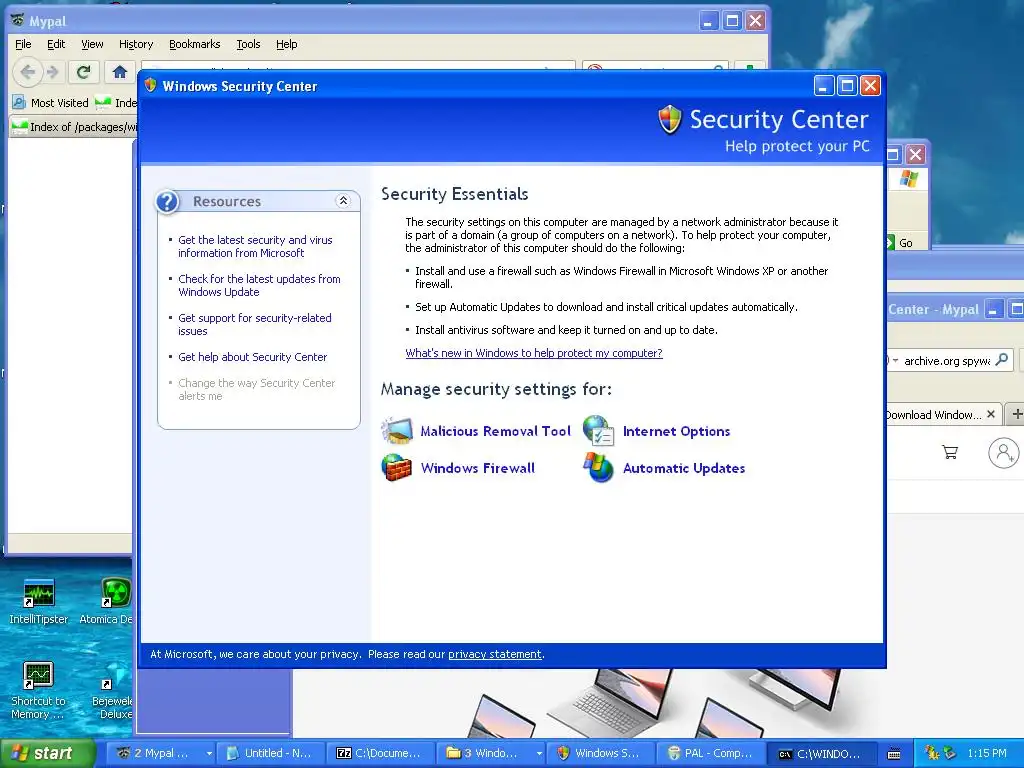
Task: Open the View menu in Mypal
Action: (x=92, y=44)
